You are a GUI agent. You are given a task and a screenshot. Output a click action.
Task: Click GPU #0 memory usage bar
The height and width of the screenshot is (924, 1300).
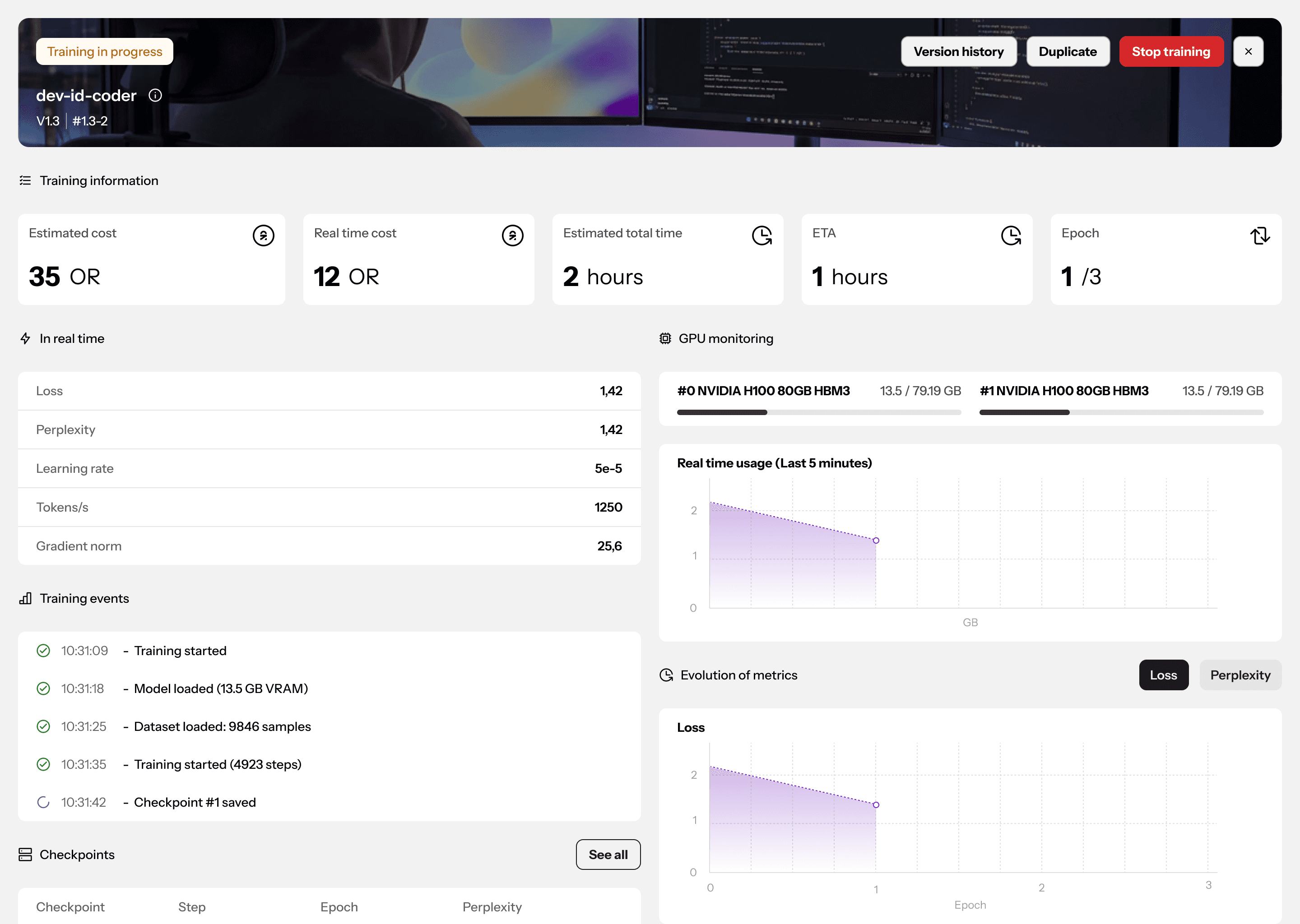[818, 412]
